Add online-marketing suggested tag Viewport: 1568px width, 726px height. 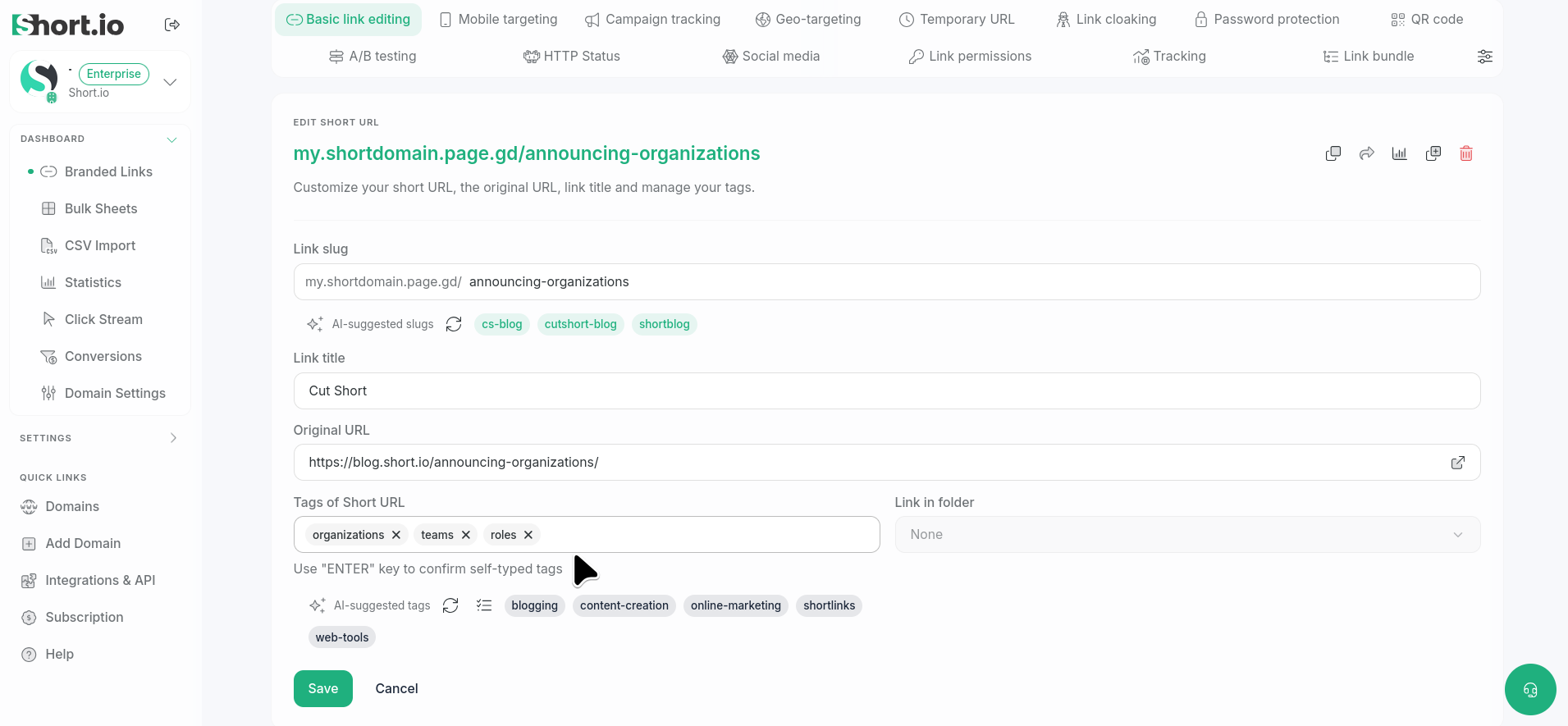[736, 605]
